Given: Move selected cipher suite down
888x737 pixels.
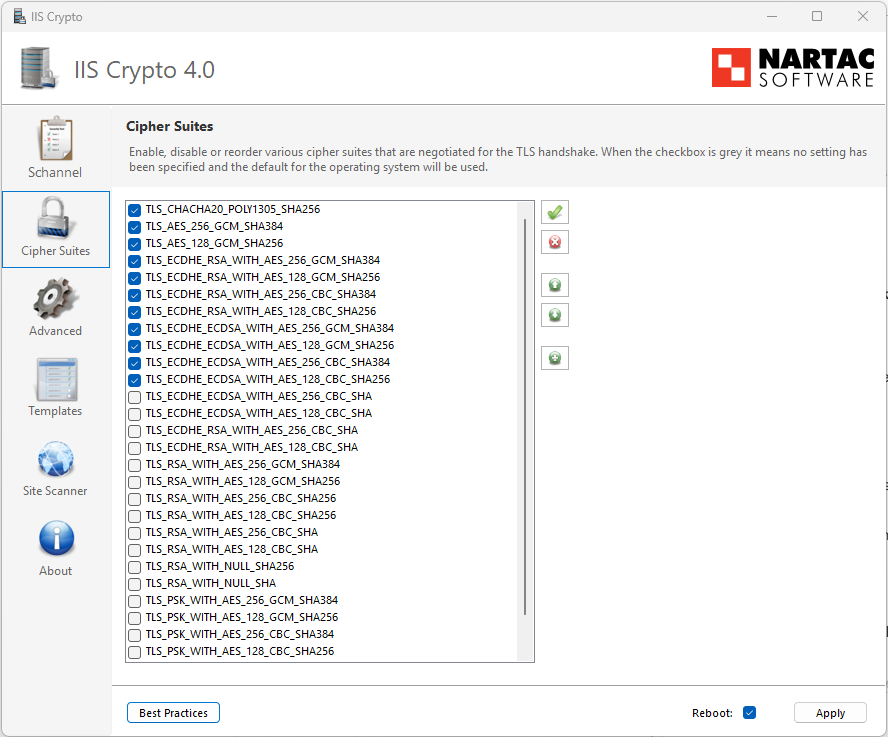Looking at the screenshot, I should (554, 315).
